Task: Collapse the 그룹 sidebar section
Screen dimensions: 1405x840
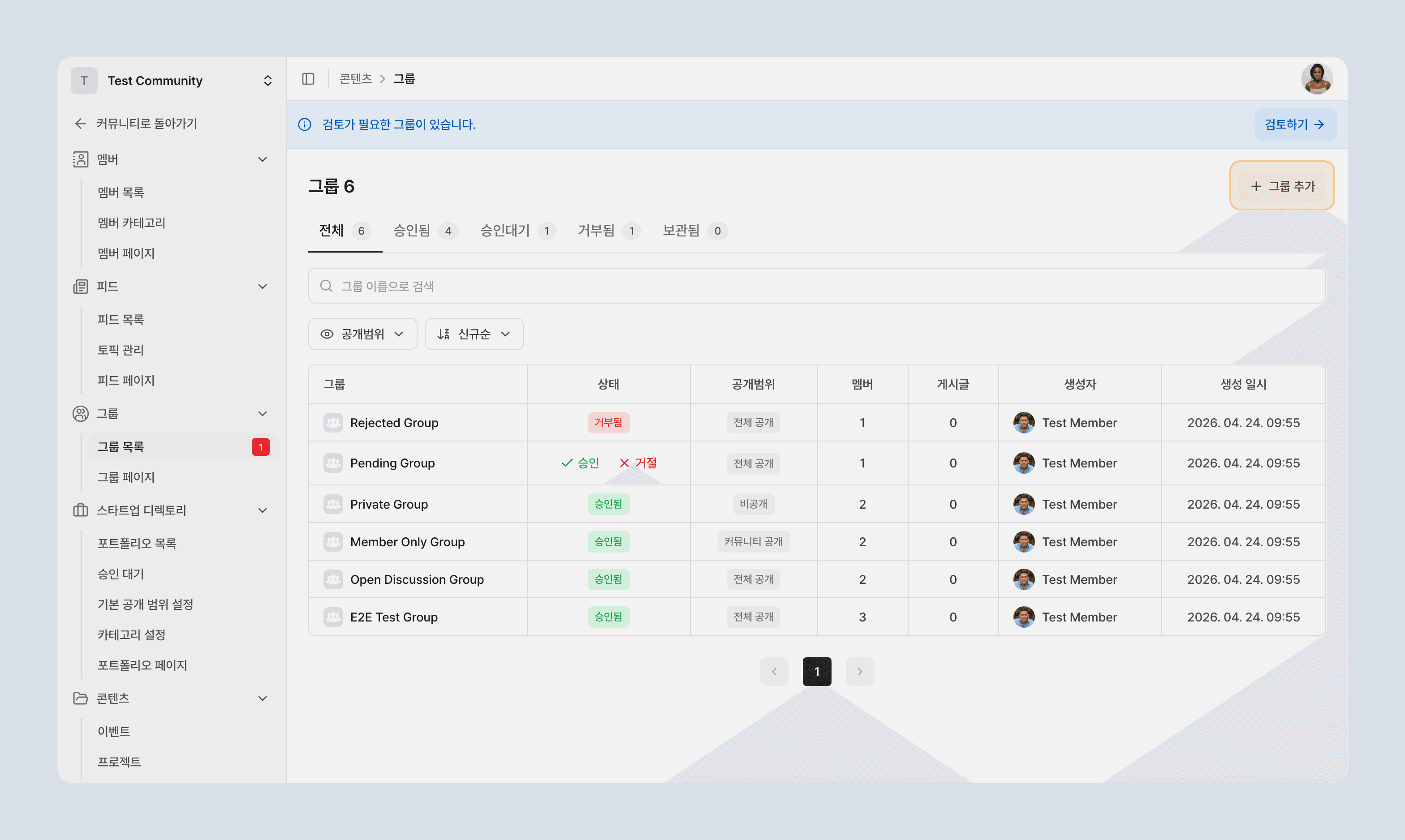Action: (263, 414)
